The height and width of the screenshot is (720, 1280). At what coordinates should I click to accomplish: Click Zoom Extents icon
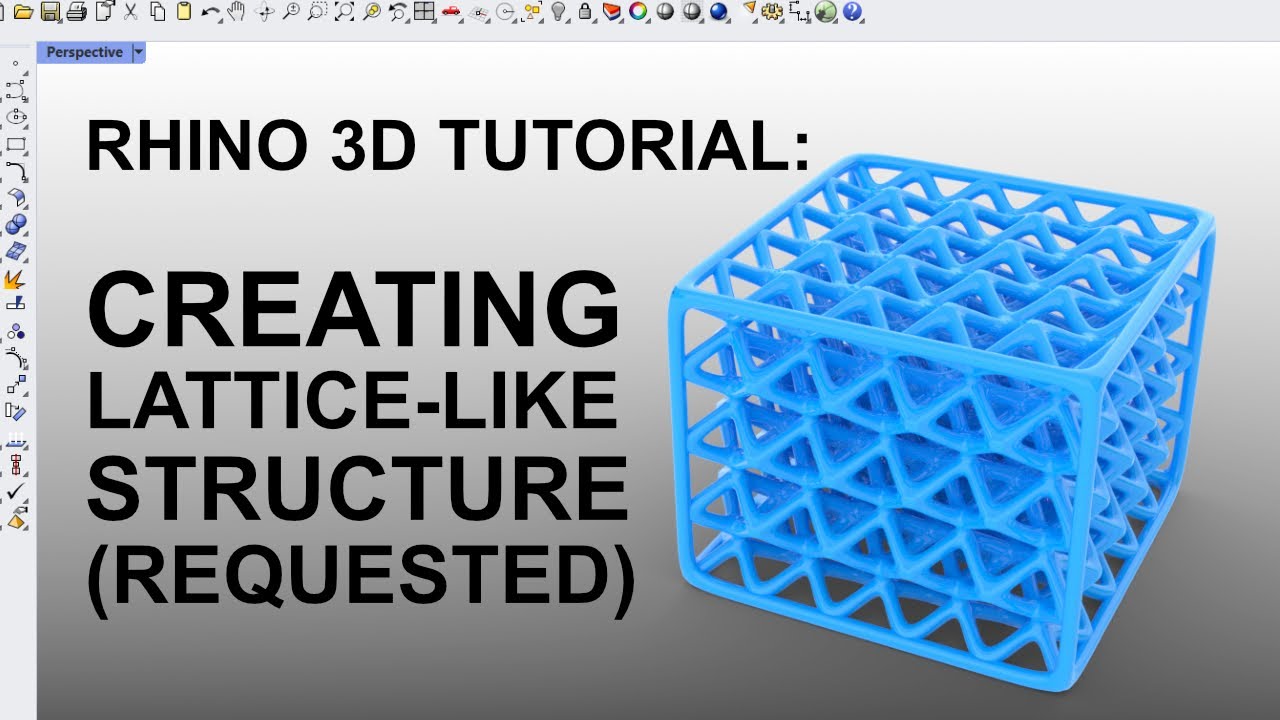click(x=344, y=12)
